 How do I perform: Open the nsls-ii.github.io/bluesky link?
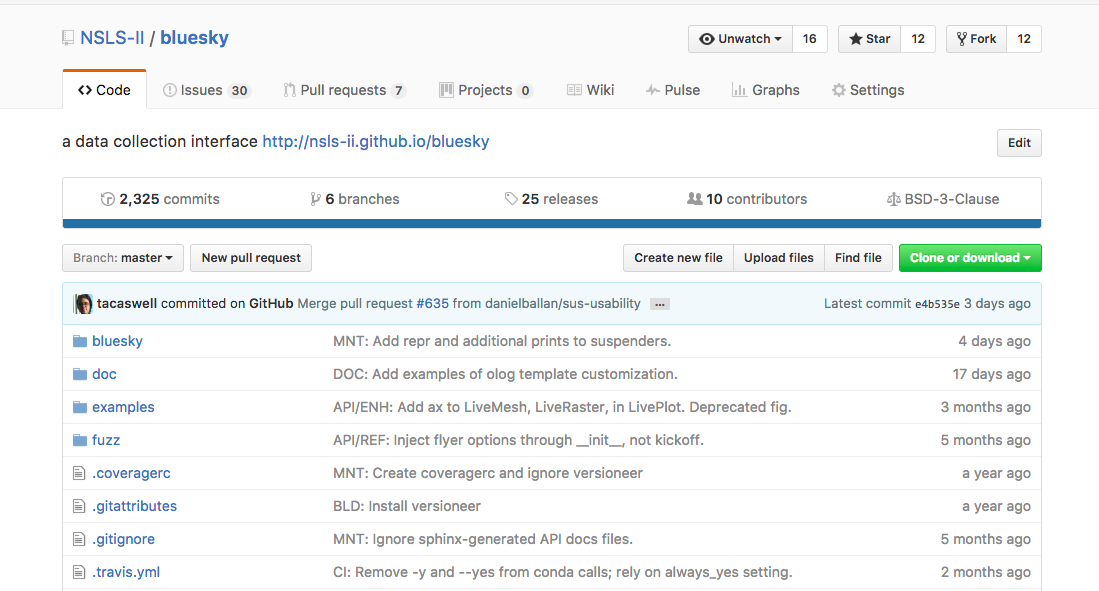375,141
